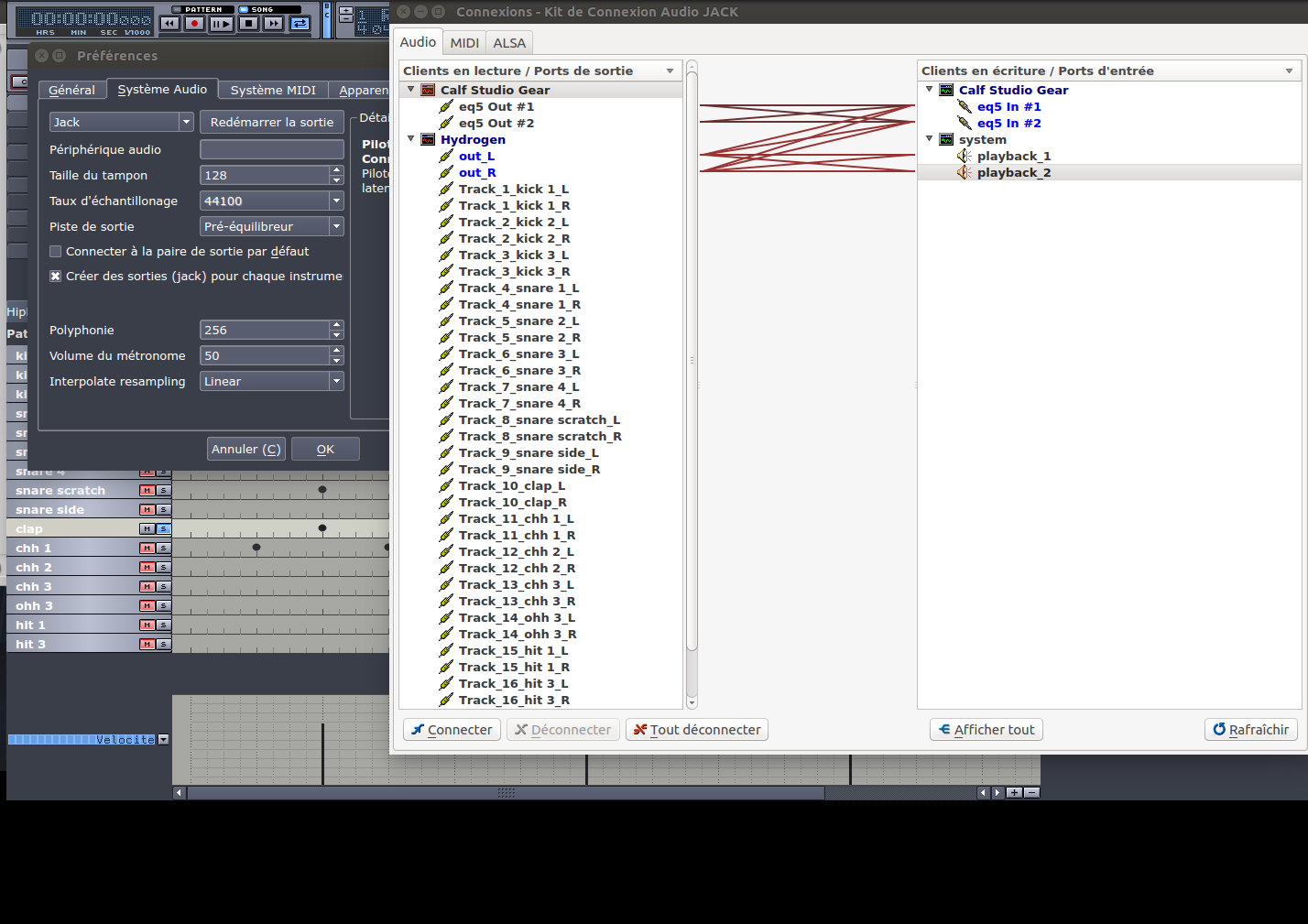Collapse Calf Studio Gear output clients tree
The height and width of the screenshot is (924, 1308).
(x=411, y=90)
